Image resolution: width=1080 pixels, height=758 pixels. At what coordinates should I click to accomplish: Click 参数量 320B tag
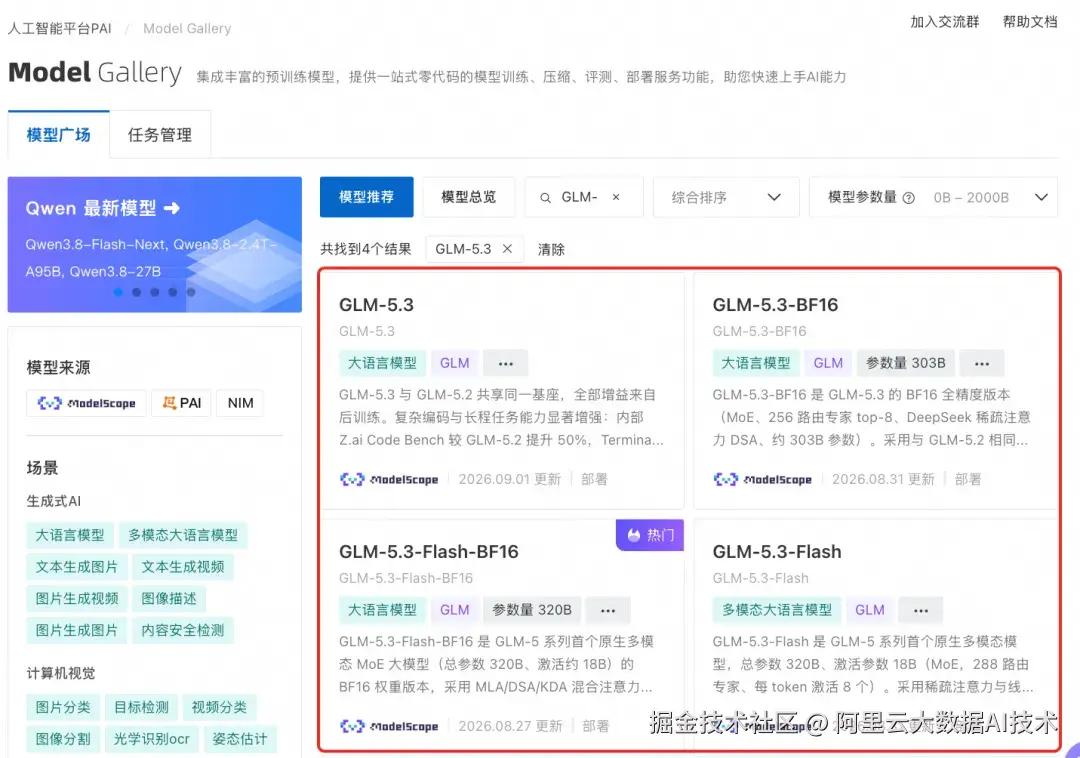coord(532,610)
